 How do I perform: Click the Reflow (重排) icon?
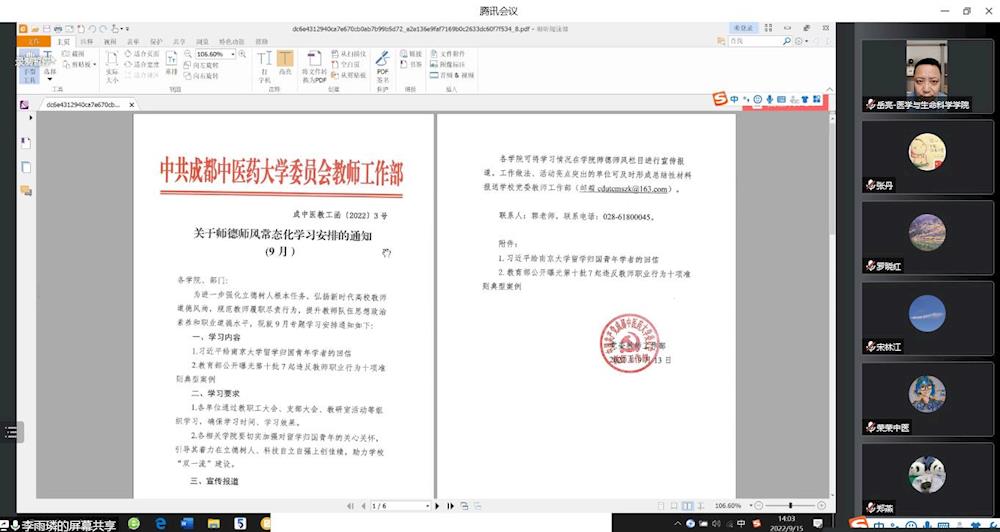(x=172, y=64)
